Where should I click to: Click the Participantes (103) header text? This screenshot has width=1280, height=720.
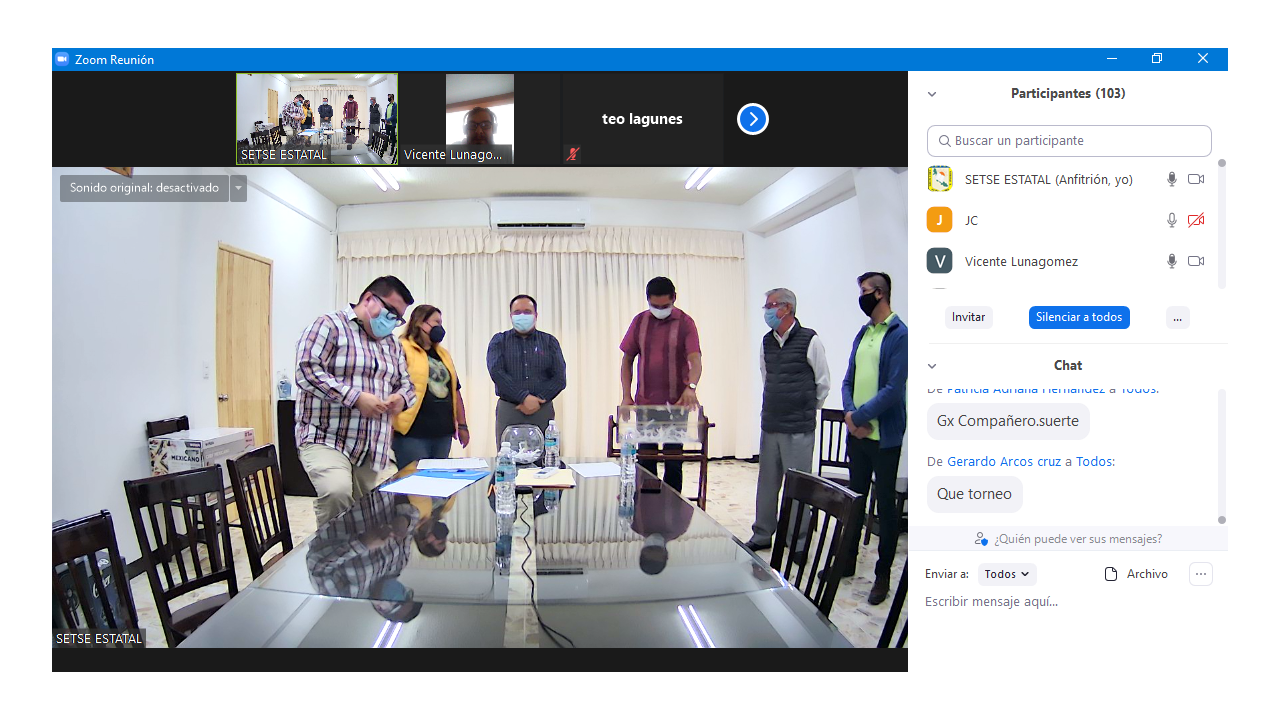pyautogui.click(x=1068, y=94)
